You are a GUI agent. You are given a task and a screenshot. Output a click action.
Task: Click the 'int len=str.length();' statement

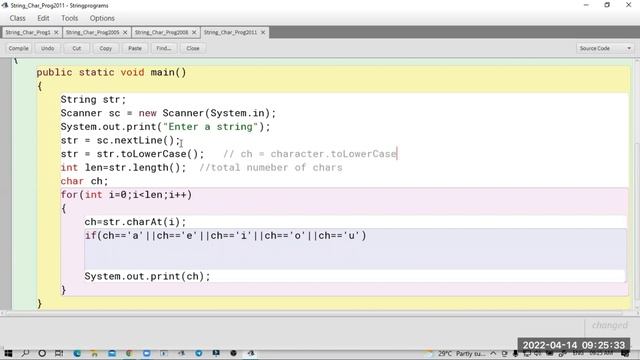123,167
